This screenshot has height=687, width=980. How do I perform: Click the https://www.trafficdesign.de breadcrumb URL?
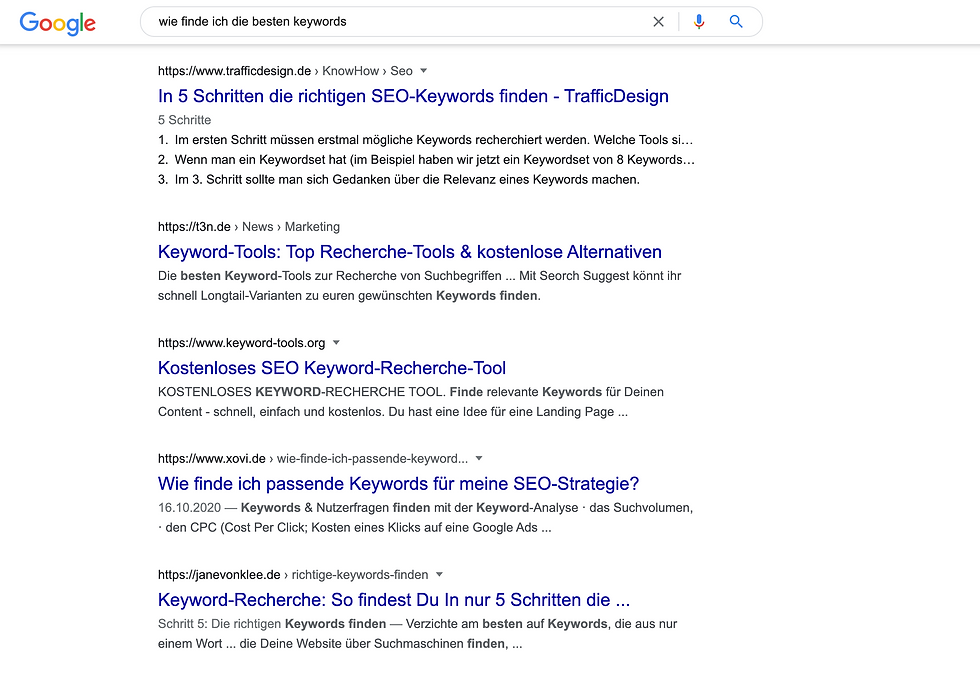[234, 71]
